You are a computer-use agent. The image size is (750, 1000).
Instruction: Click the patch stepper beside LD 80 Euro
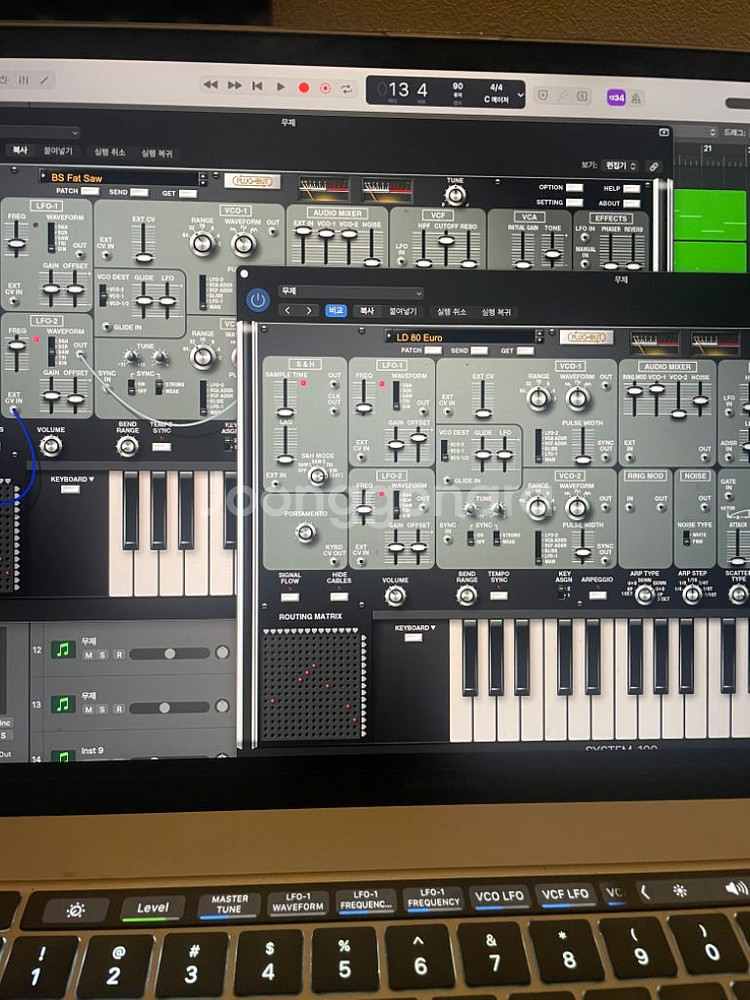pos(540,337)
